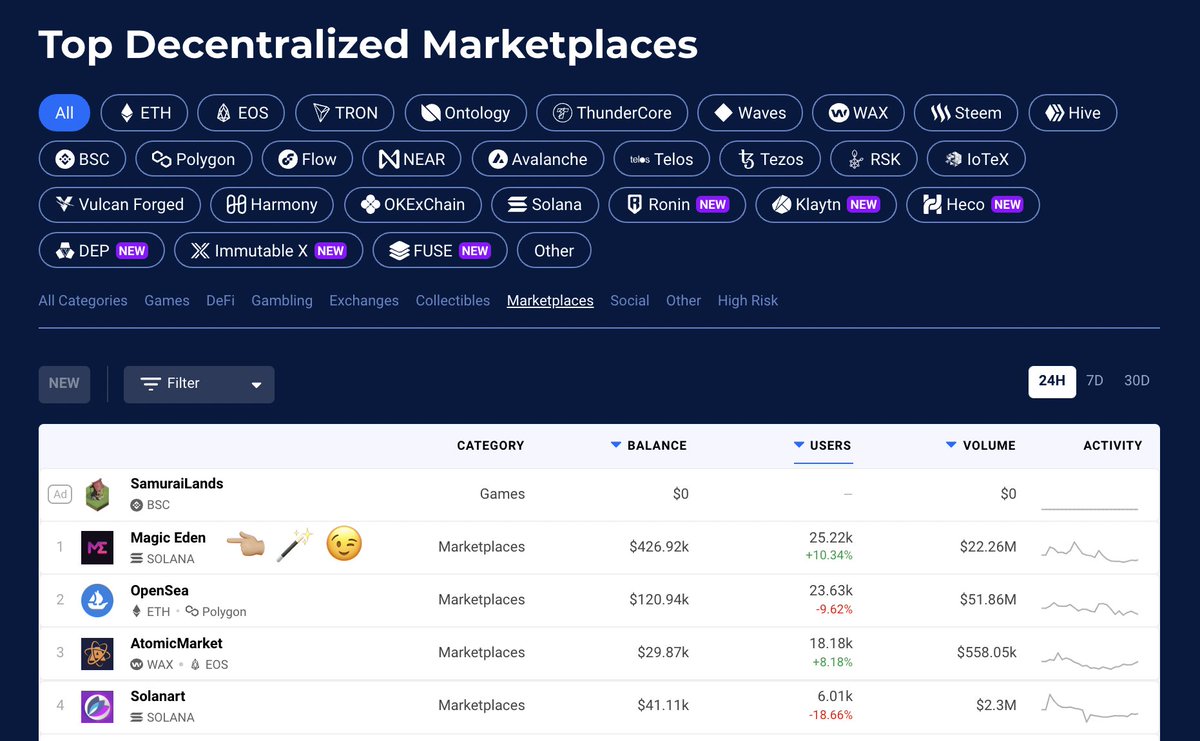Screen dimensions: 1200x741
Task: Filter by FUSE chain
Action: coord(440,251)
